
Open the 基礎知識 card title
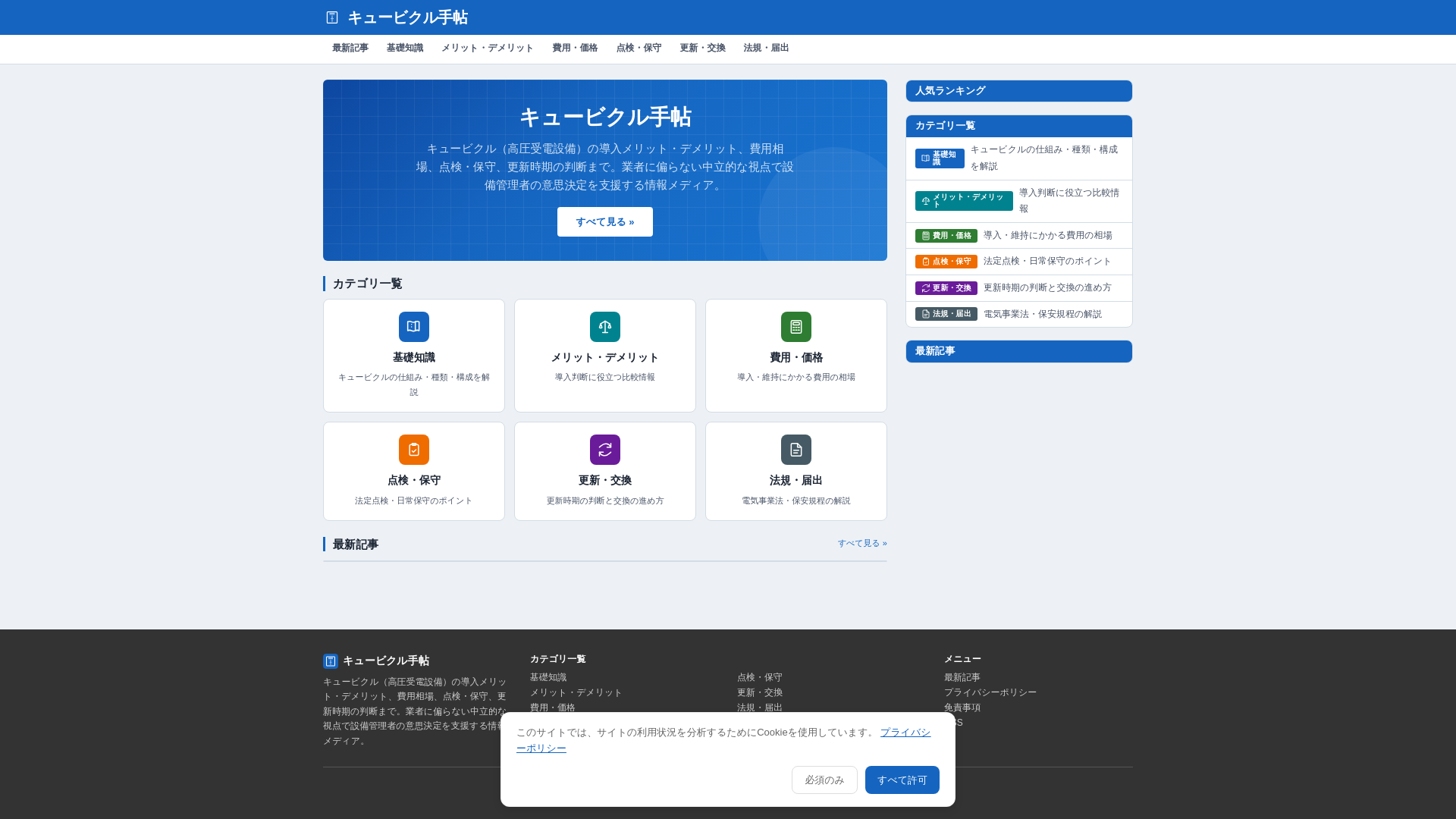point(414,358)
